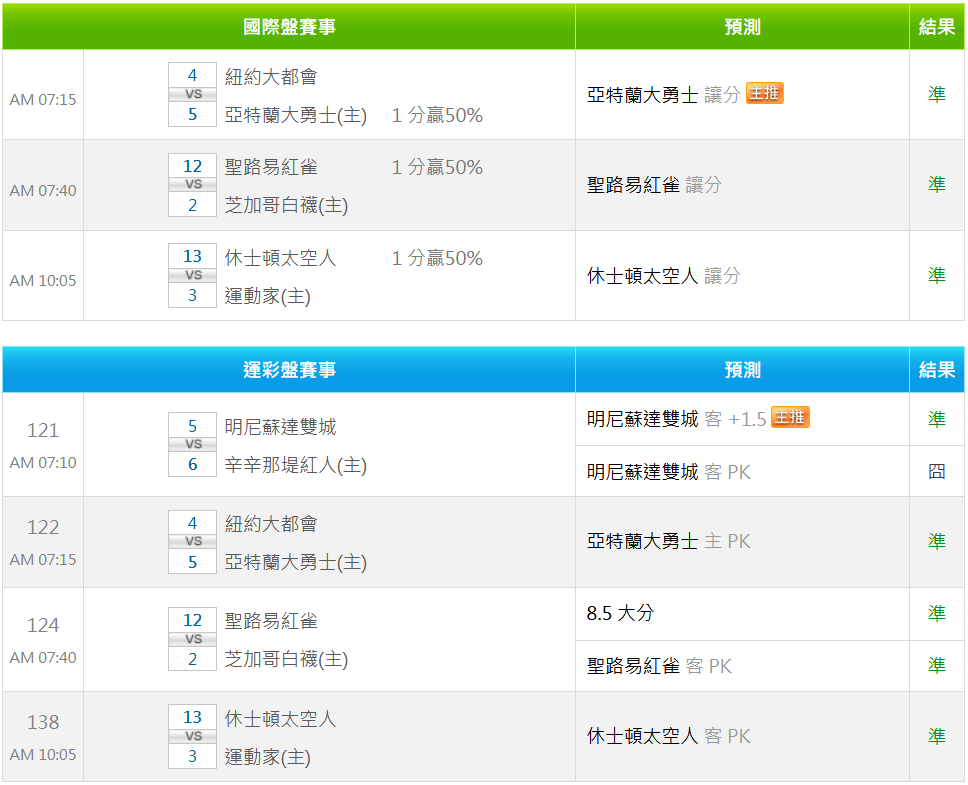The width and height of the screenshot is (968, 785).
Task: Click 1分贏50% next to 聖路易紅雀
Action: click(x=437, y=167)
